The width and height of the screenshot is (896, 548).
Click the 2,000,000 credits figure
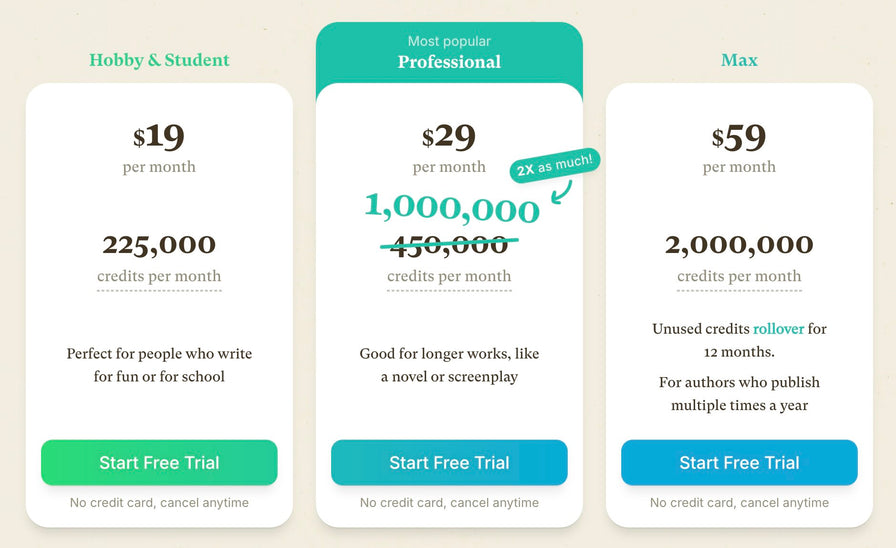[739, 245]
